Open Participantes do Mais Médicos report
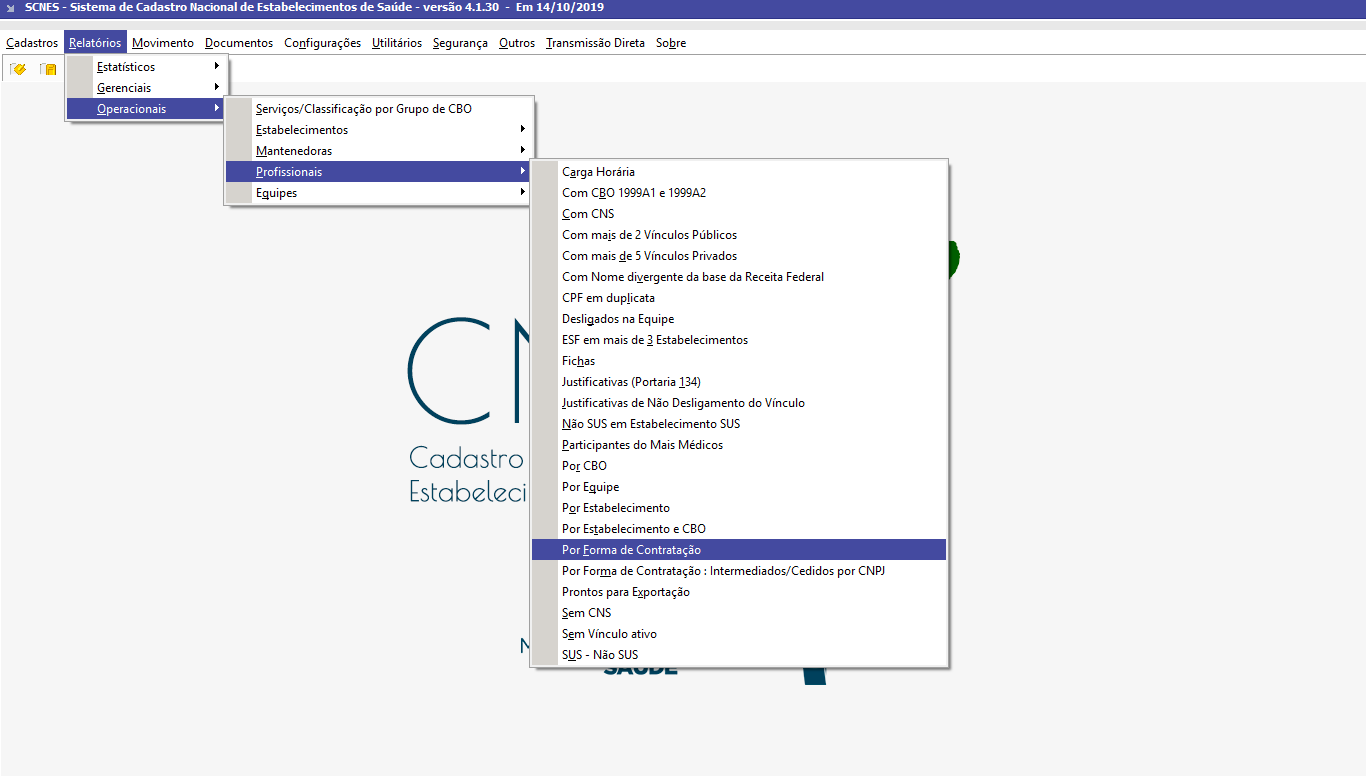This screenshot has height=776, width=1366. (642, 445)
